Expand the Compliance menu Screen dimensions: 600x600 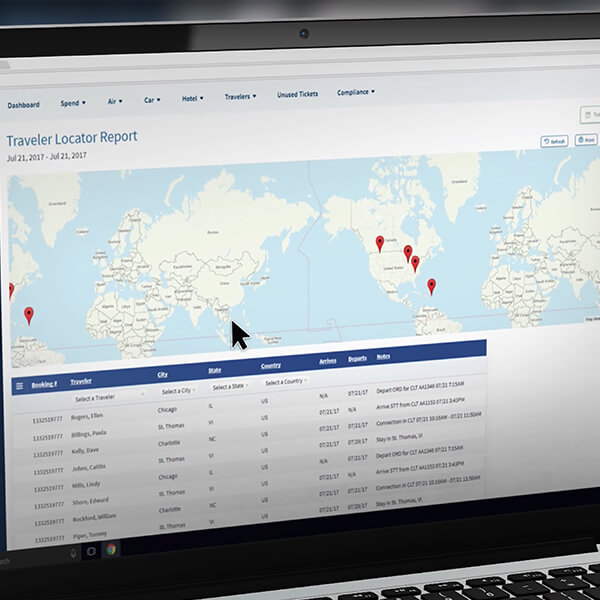[x=356, y=92]
